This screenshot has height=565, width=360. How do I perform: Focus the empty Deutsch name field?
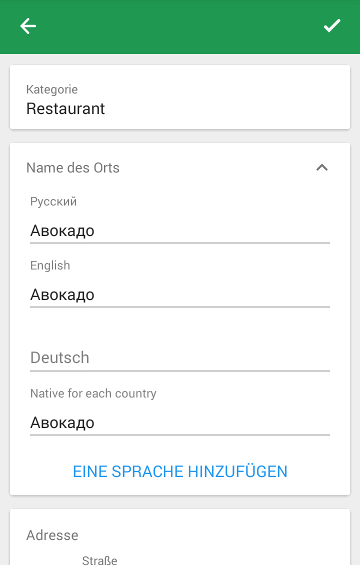(x=180, y=358)
